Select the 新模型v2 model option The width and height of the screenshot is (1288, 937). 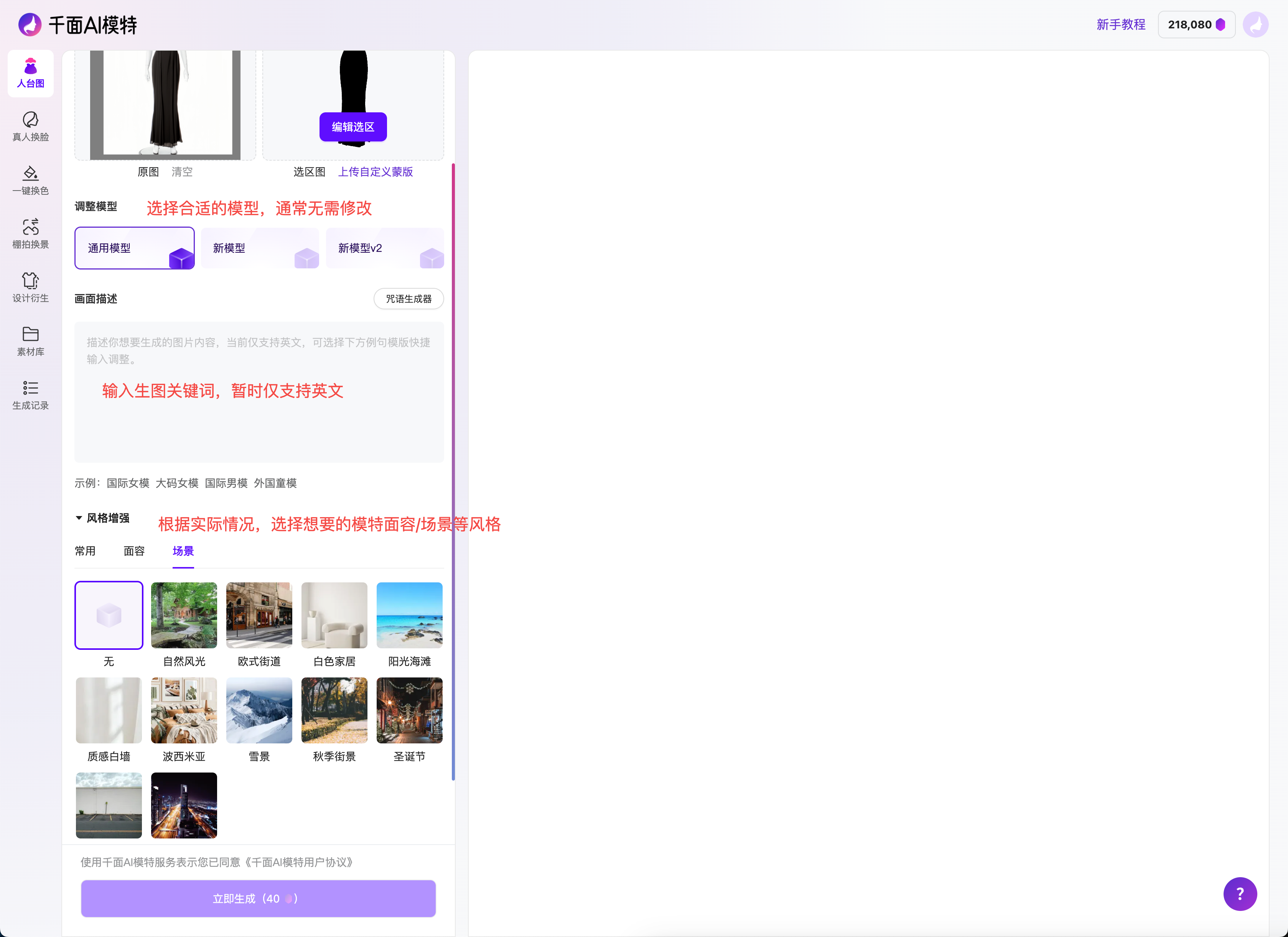pyautogui.click(x=385, y=248)
